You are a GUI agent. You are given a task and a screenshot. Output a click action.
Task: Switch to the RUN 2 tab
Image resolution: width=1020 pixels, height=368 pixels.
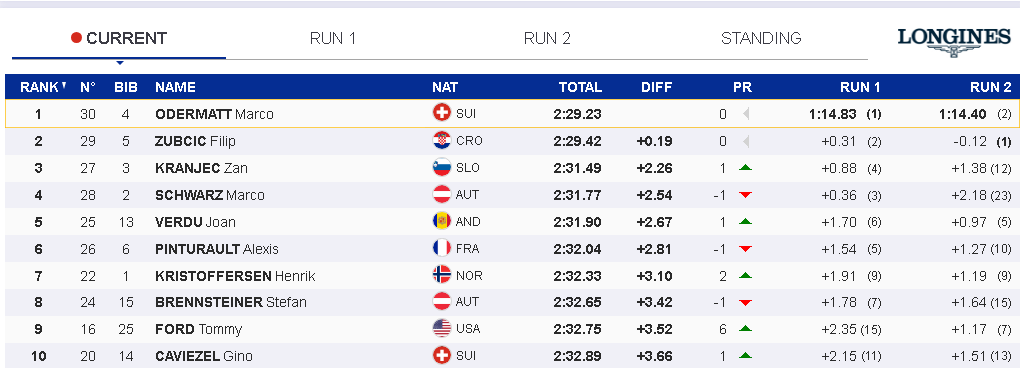547,38
